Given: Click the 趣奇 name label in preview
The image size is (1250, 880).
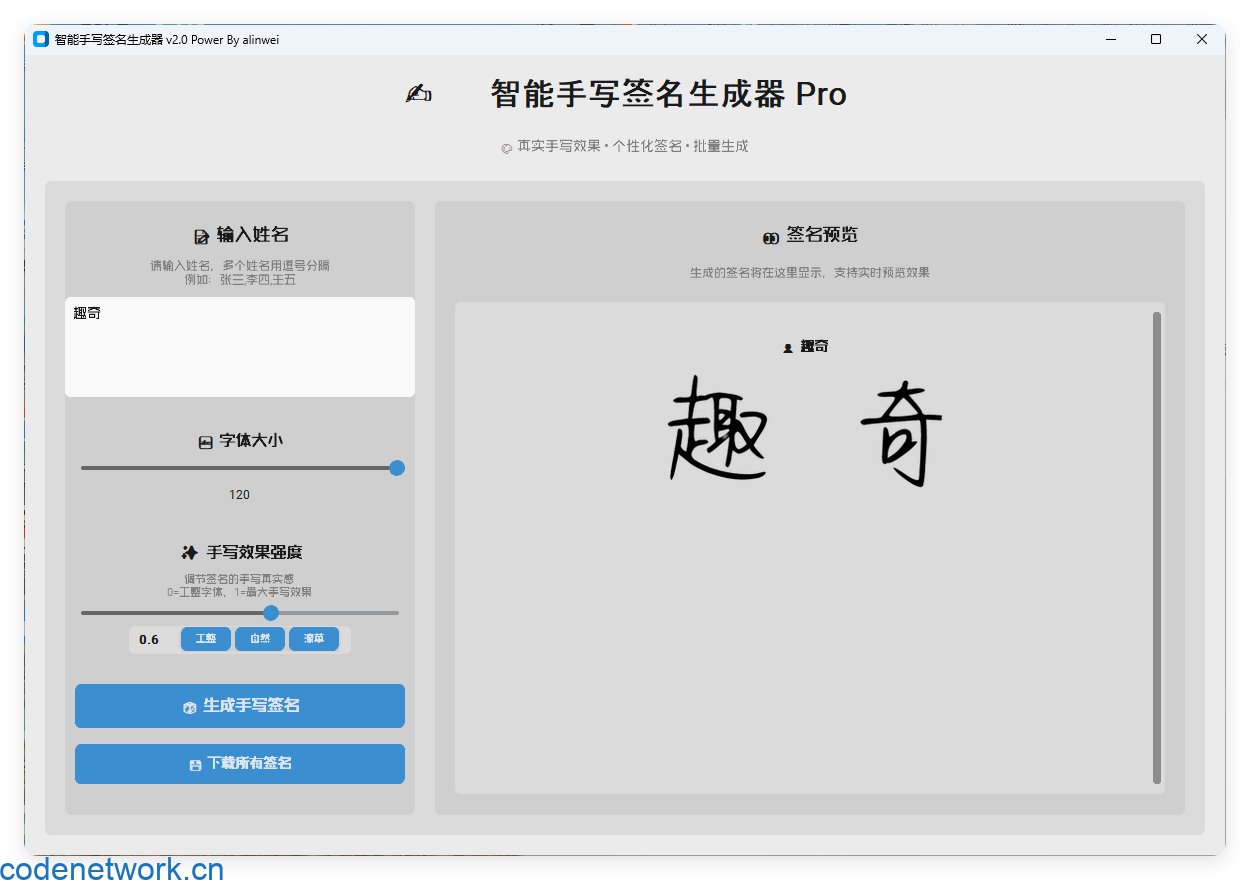Looking at the screenshot, I should 814,347.
